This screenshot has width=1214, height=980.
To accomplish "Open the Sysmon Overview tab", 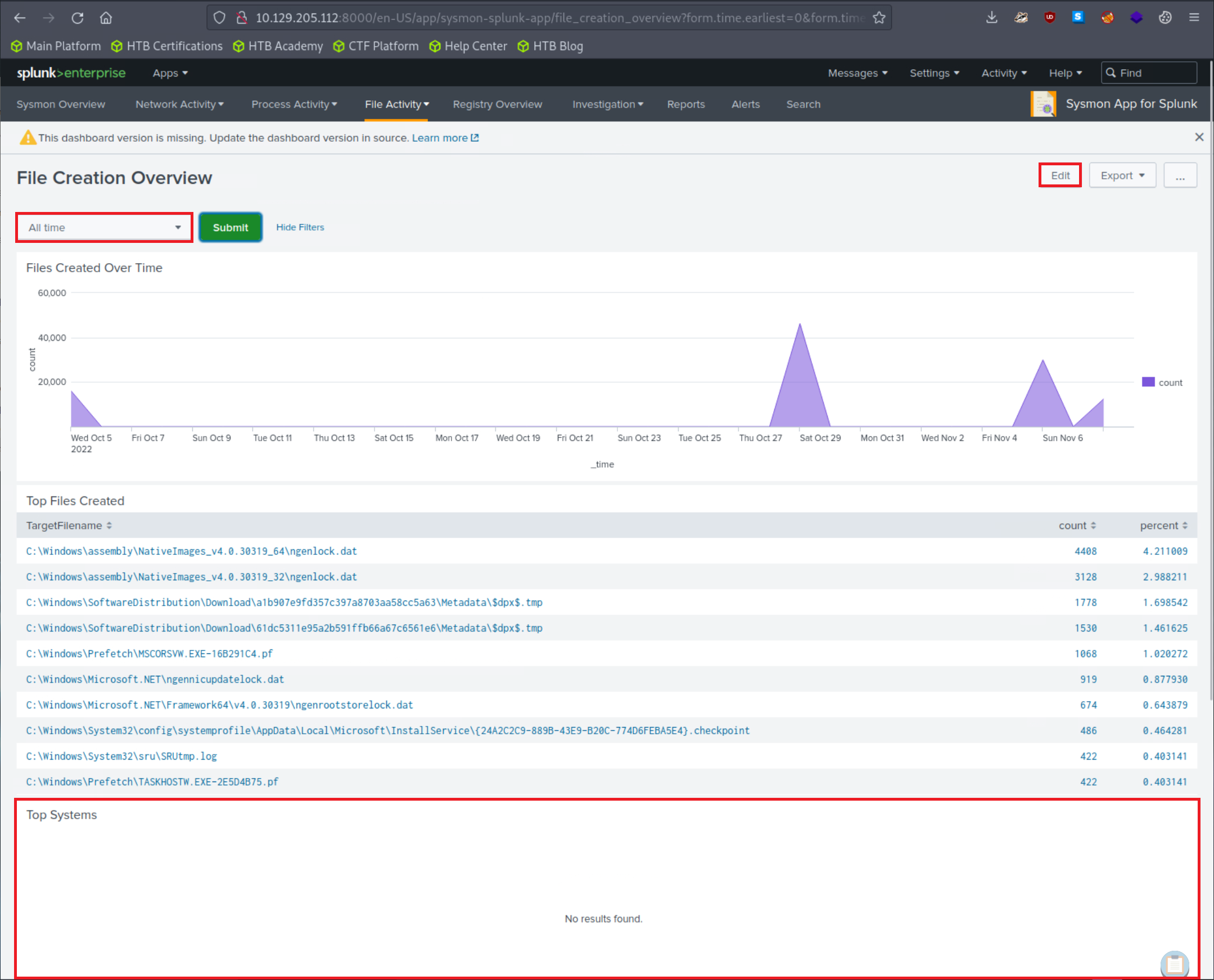I will 61,104.
